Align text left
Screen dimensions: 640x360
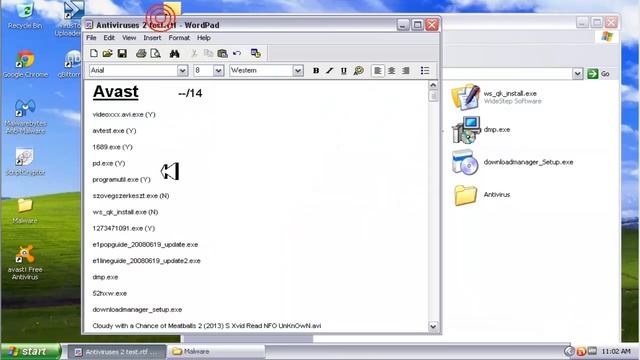[378, 71]
